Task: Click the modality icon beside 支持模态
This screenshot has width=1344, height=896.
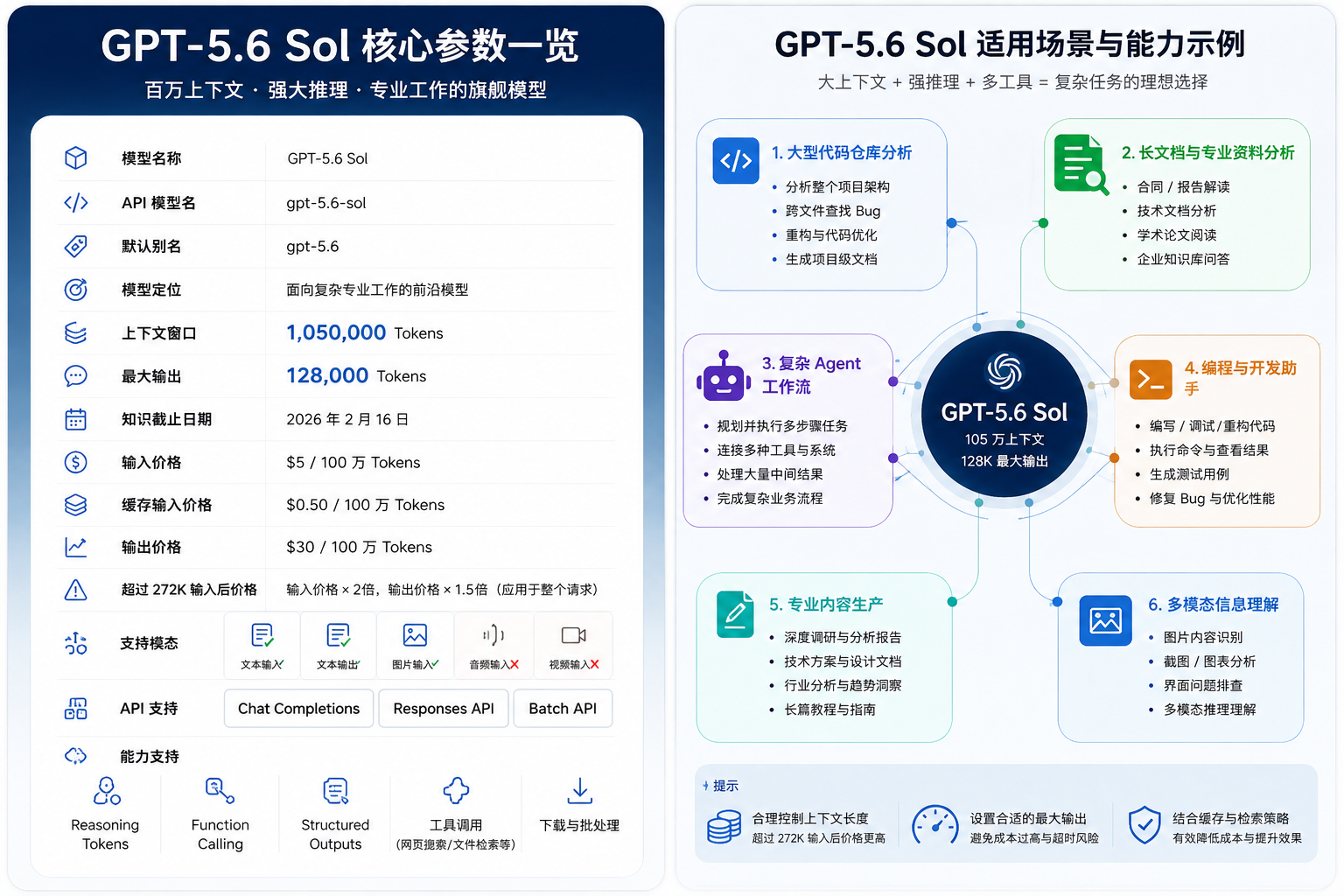Action: [76, 643]
